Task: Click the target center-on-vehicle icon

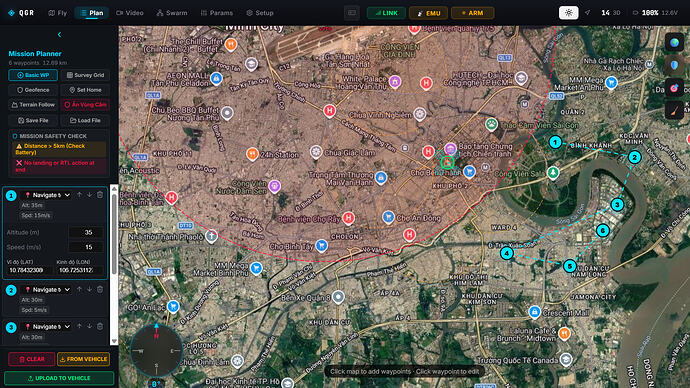Action: coord(674,88)
